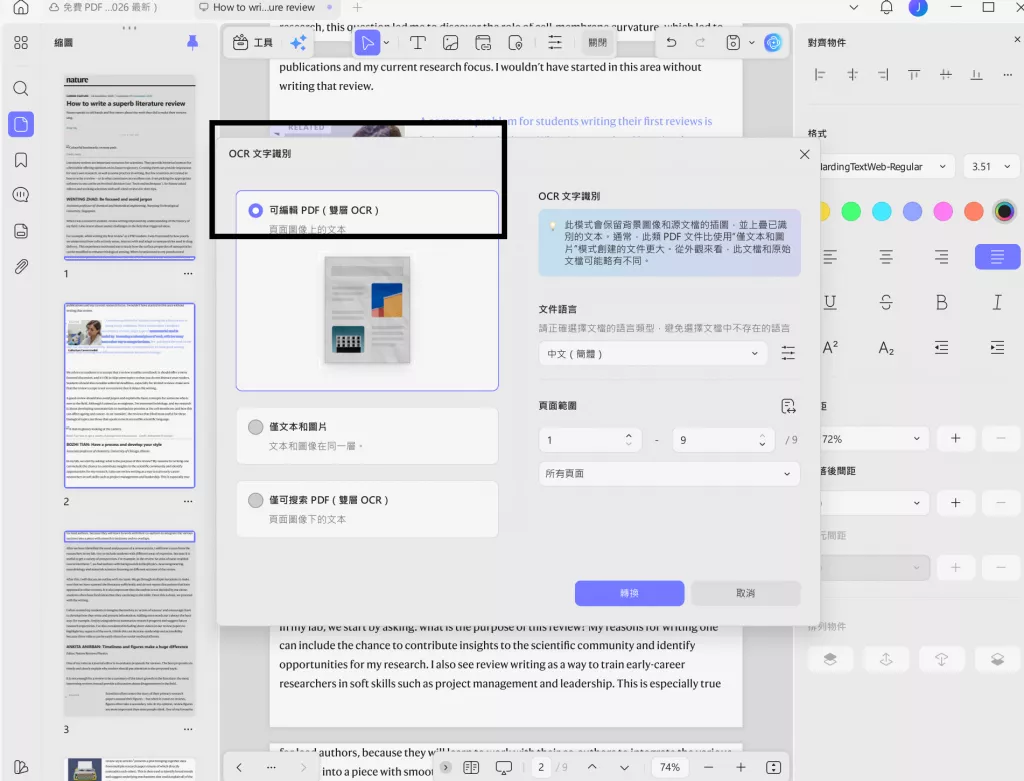Viewport: 1024px width, 781px height.
Task: Pick the green color swatch
Action: tap(849, 211)
